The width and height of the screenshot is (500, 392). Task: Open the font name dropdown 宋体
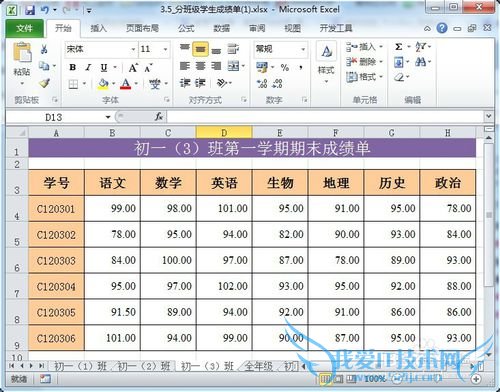point(133,49)
